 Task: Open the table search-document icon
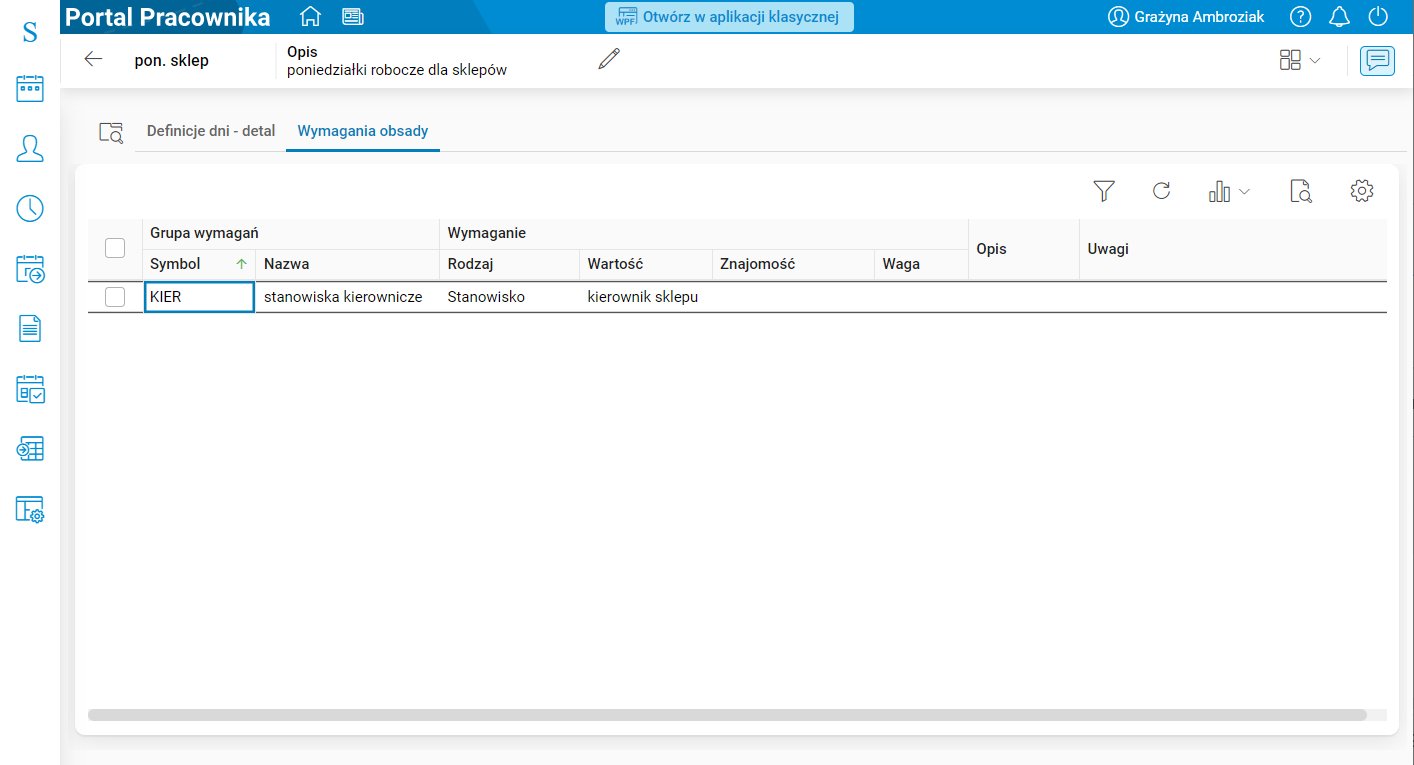tap(1301, 191)
